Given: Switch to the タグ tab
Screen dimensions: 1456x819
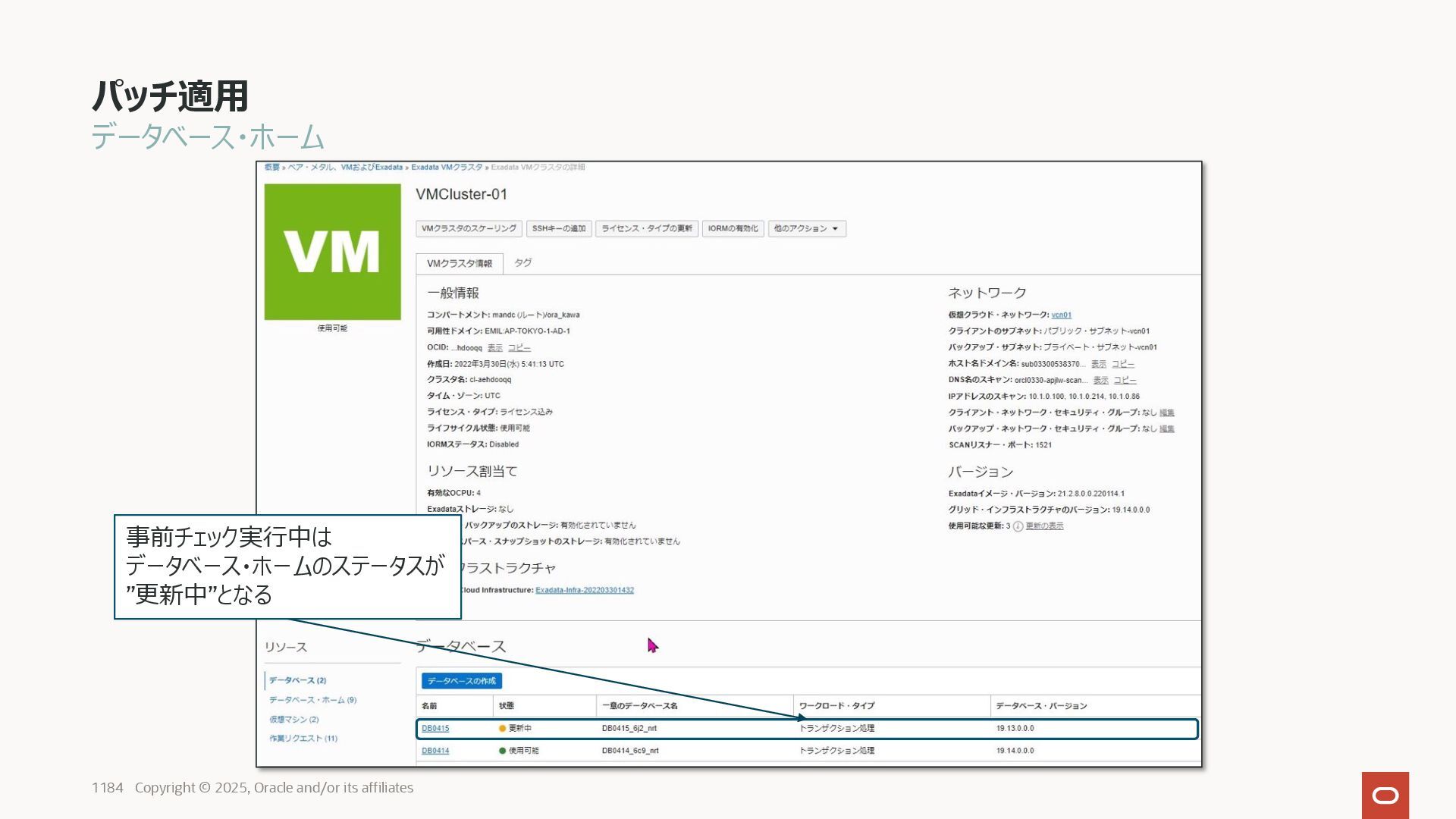Looking at the screenshot, I should 522,263.
